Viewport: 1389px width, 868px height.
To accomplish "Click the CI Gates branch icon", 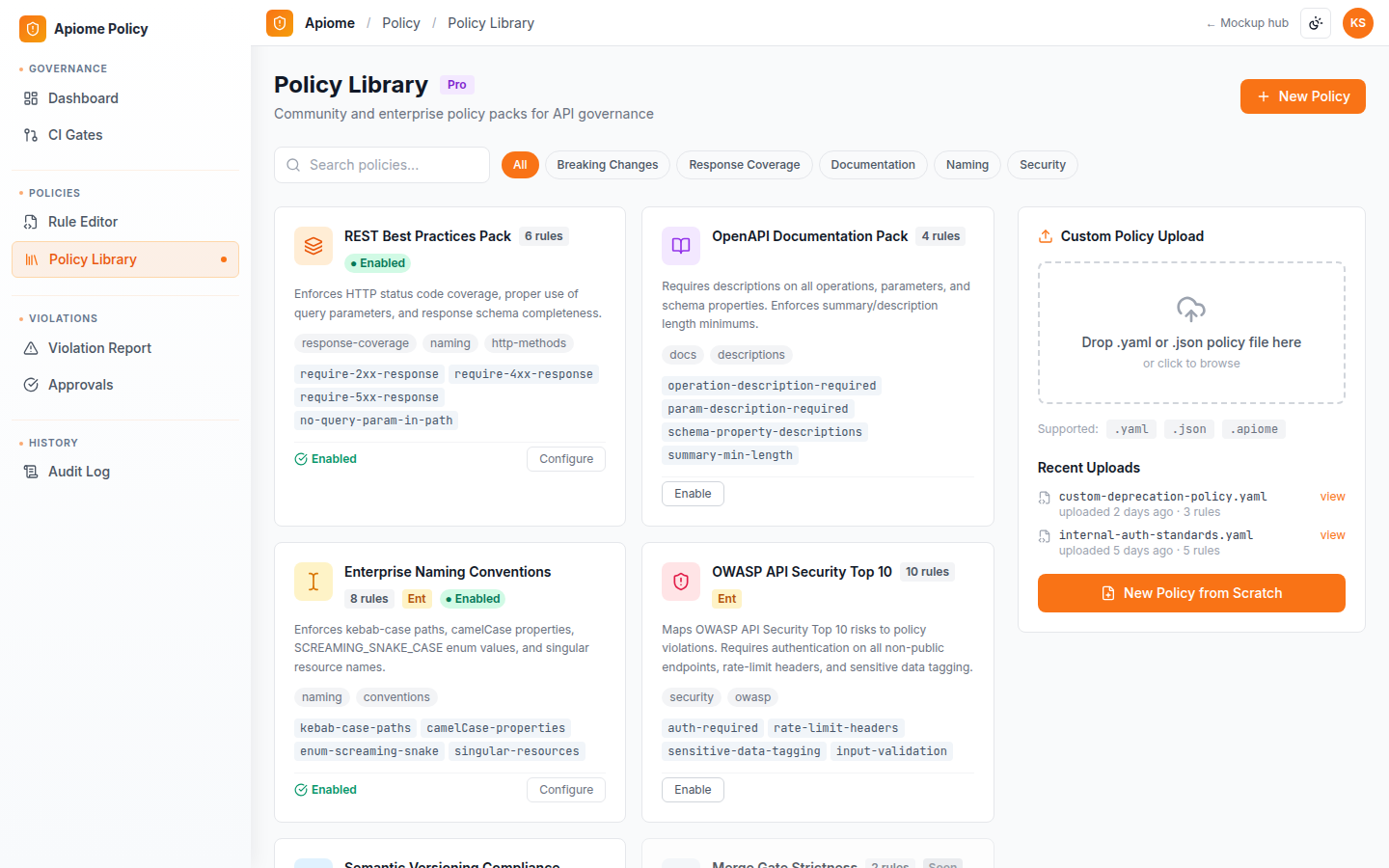I will tap(31, 135).
